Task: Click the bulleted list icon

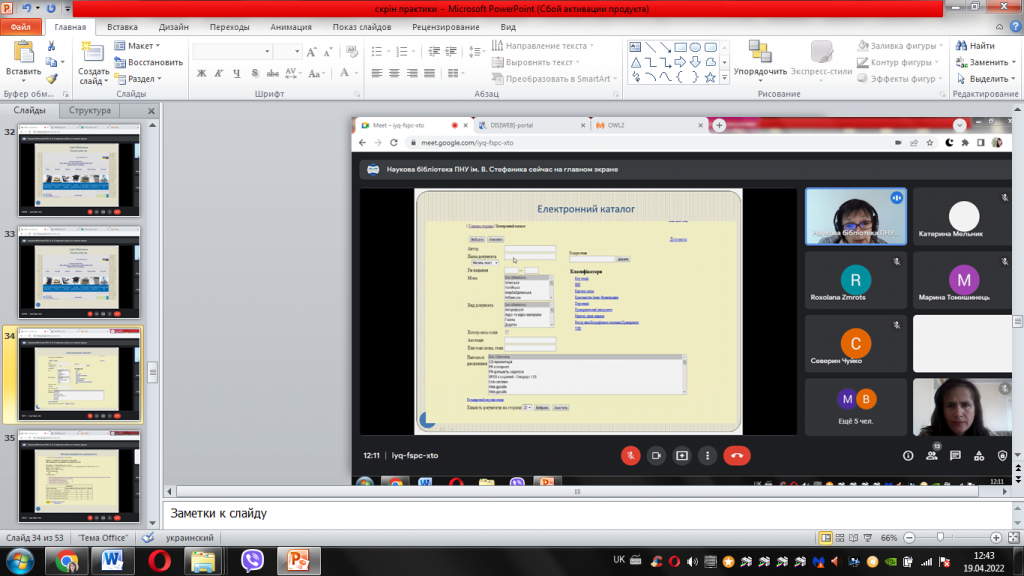Action: (x=377, y=51)
